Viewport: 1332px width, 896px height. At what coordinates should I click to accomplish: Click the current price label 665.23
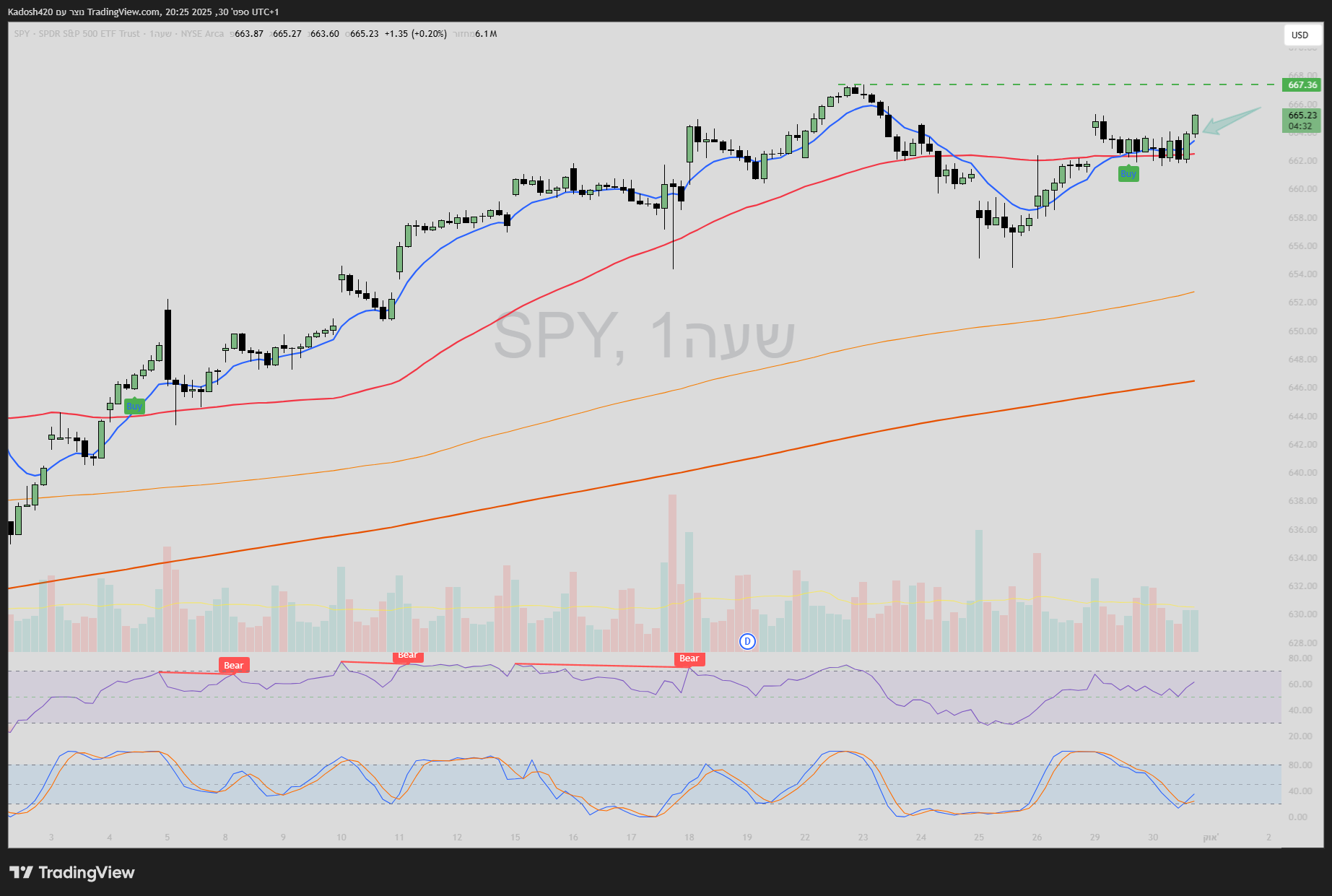(x=1302, y=120)
